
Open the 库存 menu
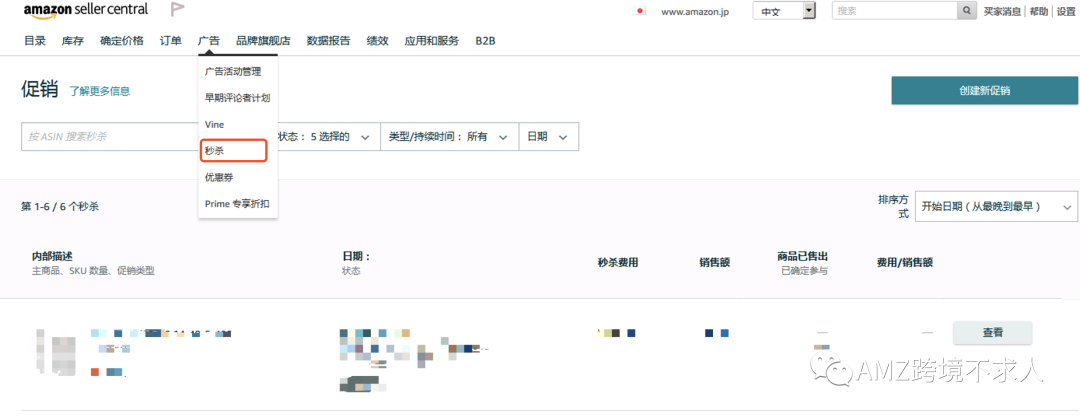click(x=73, y=41)
